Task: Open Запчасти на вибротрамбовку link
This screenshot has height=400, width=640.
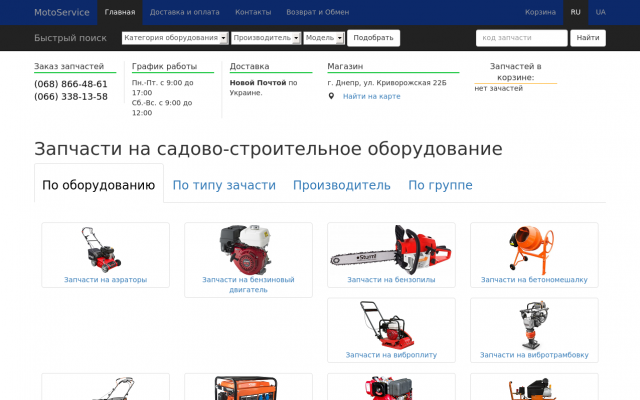Action: pos(534,355)
